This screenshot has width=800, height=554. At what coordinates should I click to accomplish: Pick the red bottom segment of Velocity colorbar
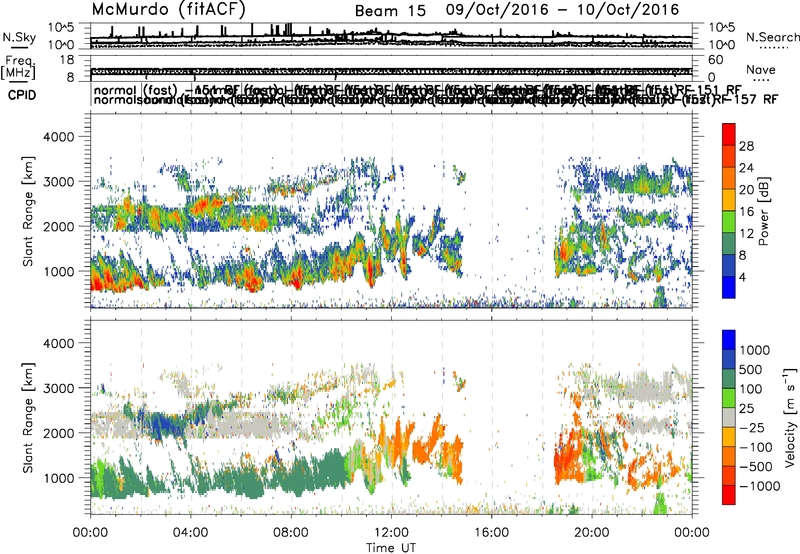point(729,495)
